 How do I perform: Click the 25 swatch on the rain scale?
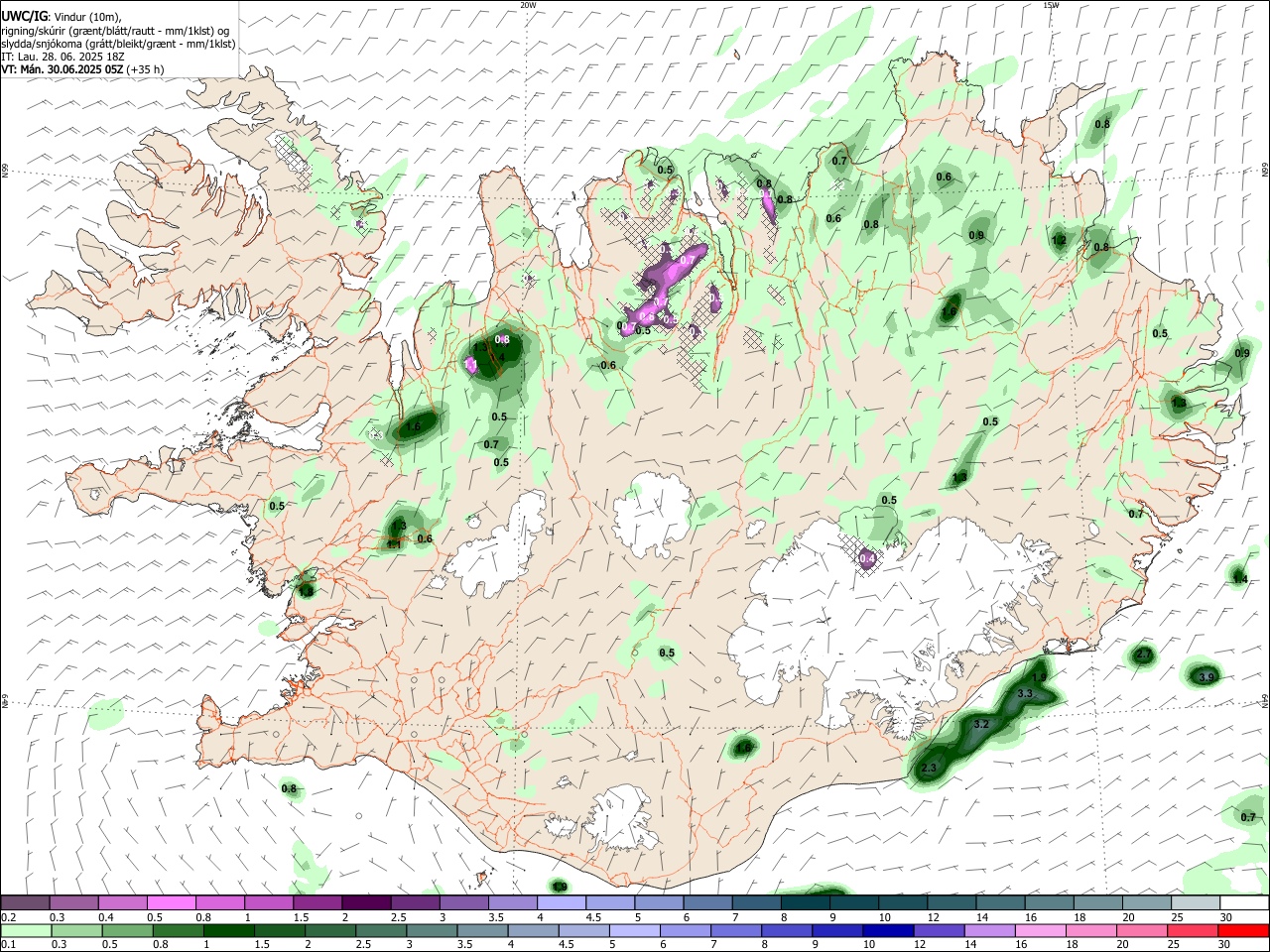1194,930
